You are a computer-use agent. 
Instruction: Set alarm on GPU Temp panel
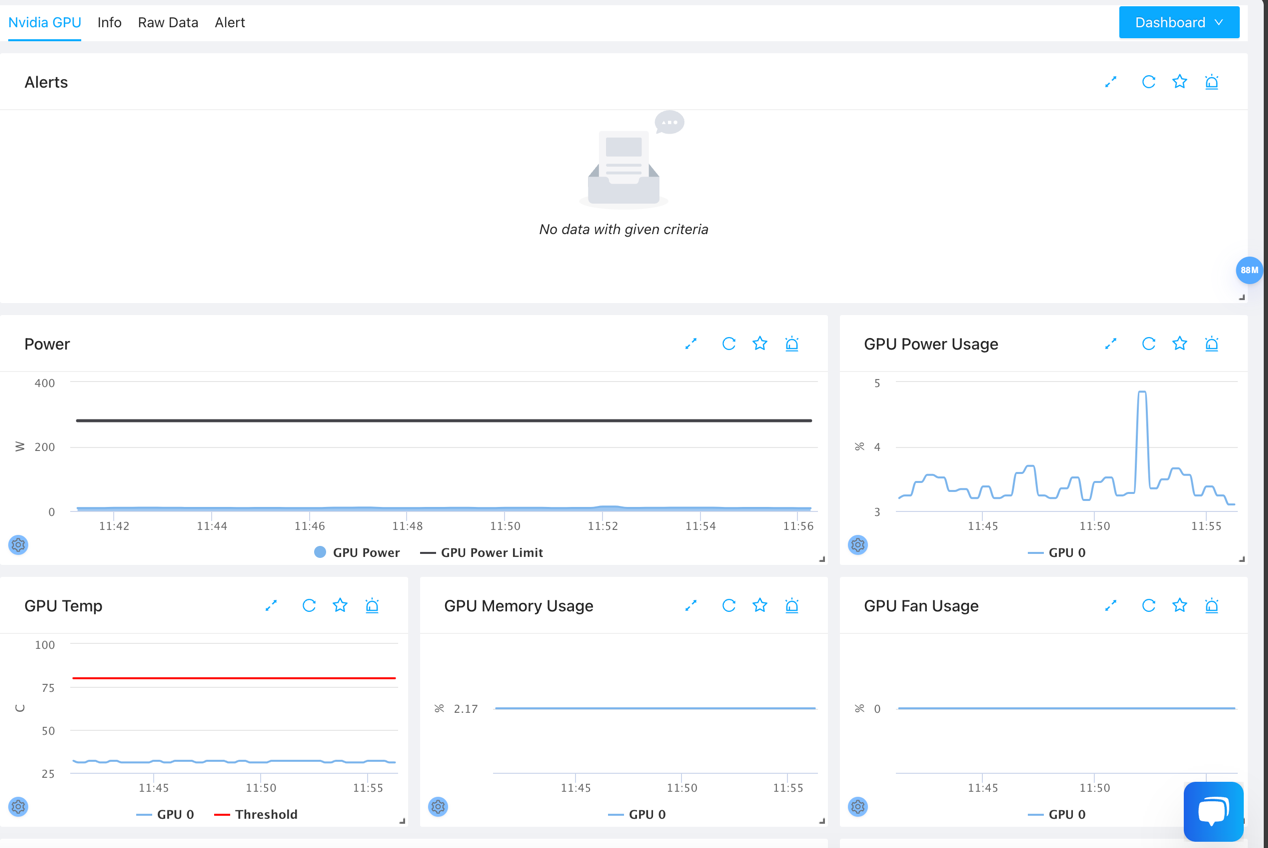[372, 606]
